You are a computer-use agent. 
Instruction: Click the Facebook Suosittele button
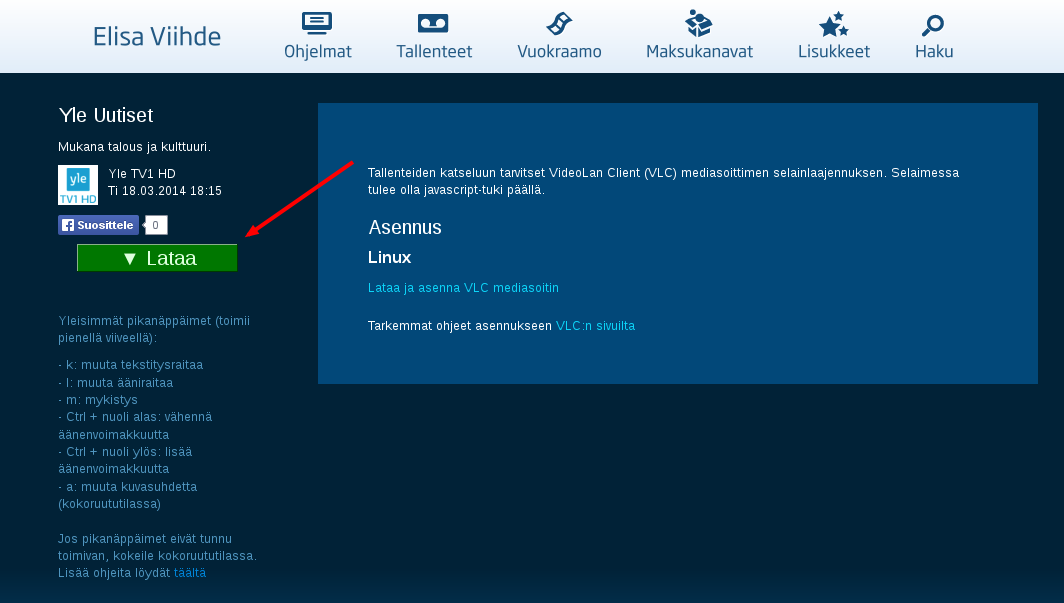98,225
